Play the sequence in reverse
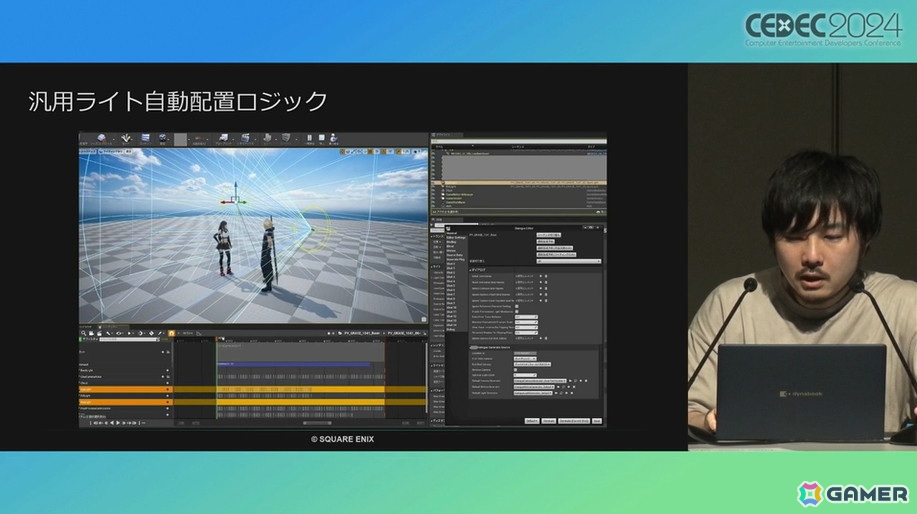Image resolution: width=917 pixels, height=514 pixels. coord(112,423)
